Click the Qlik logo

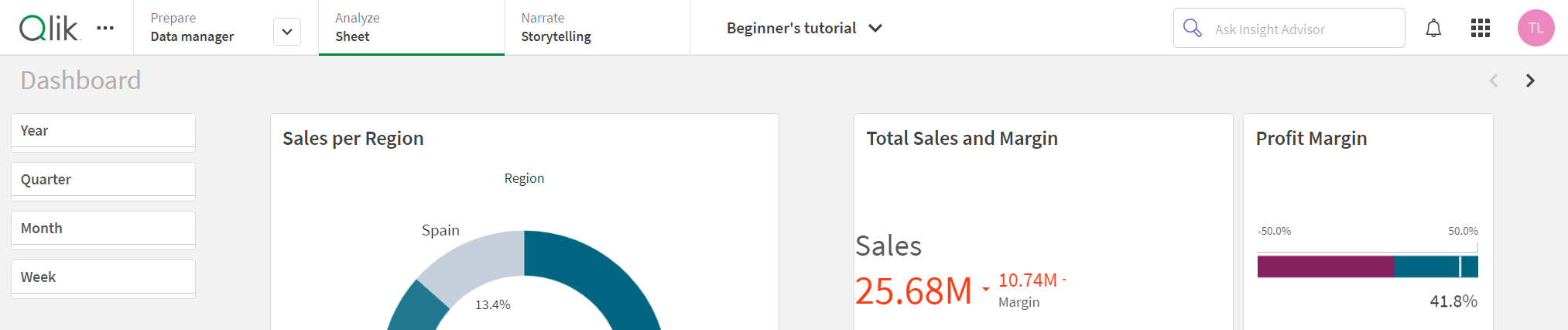[x=48, y=29]
